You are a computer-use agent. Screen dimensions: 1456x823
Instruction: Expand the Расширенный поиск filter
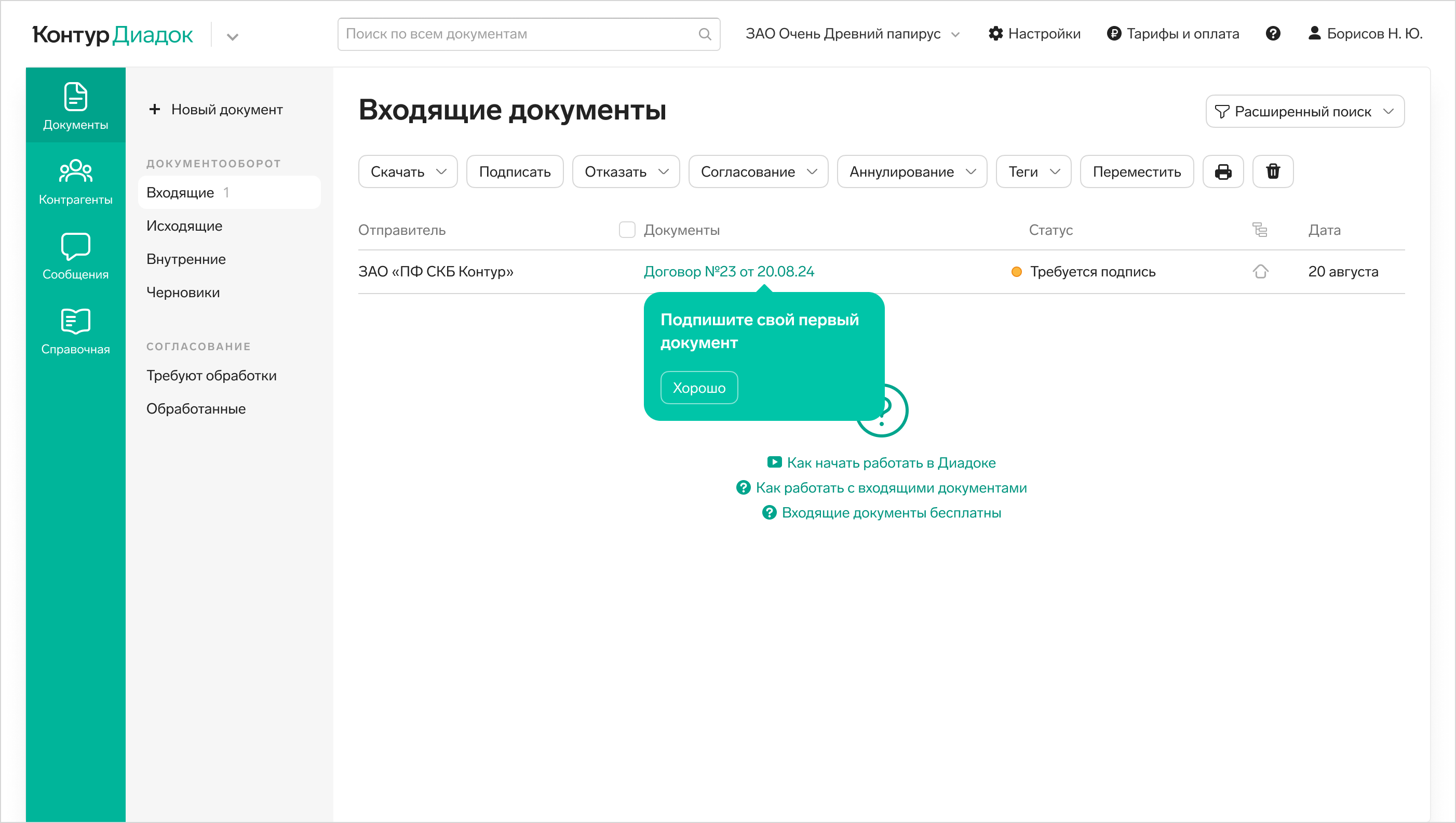[x=1304, y=111]
